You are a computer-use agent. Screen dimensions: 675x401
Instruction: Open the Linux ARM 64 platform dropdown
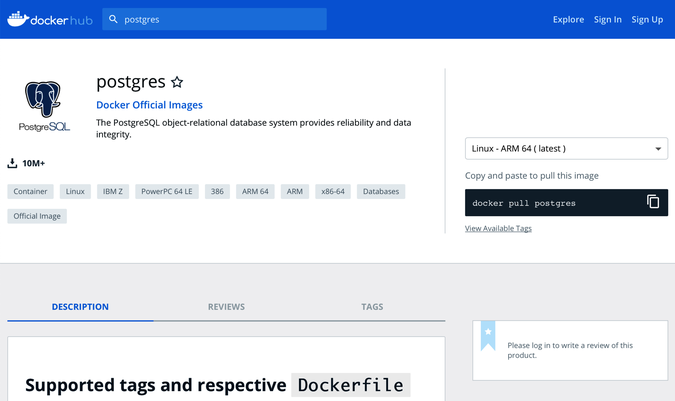[x=566, y=148]
